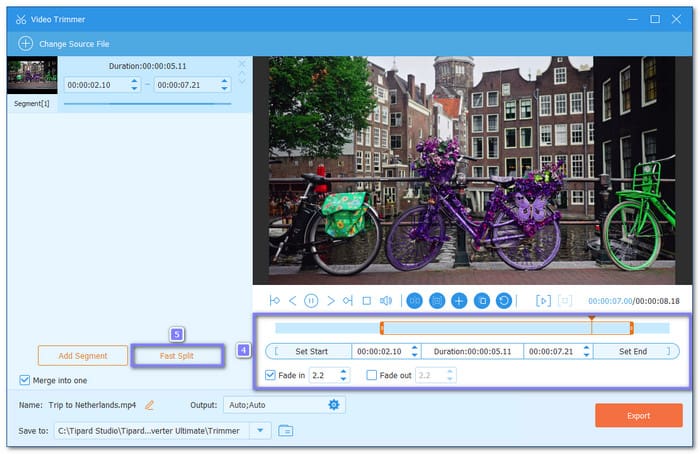Screen dimensions: 700x454
Task: Remove Segment[1] with the X icon
Action: 241,65
